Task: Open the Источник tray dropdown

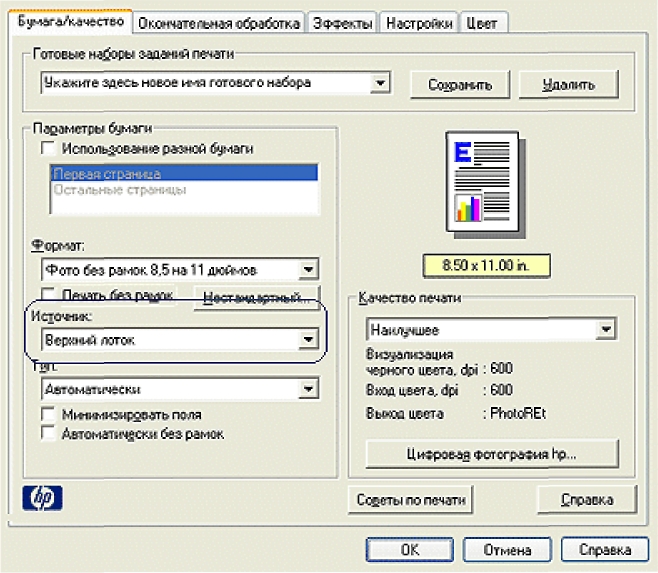Action: pos(308,341)
